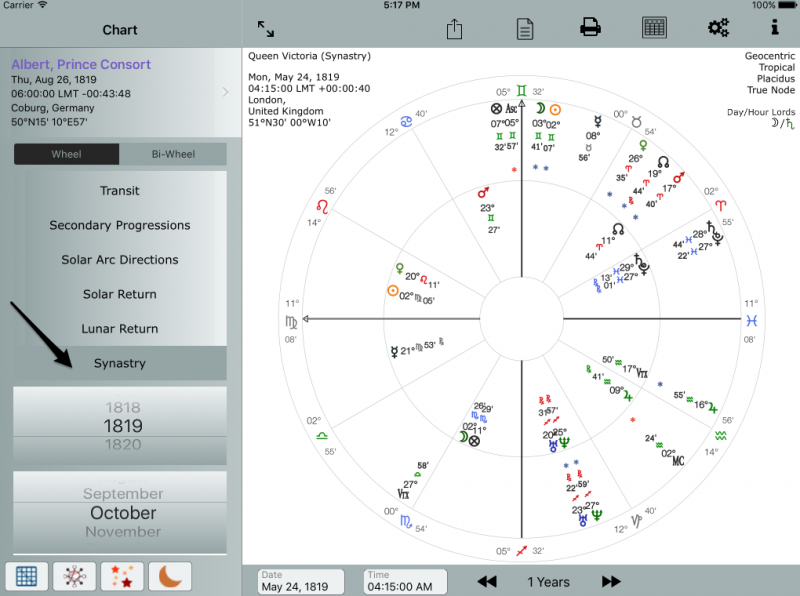The width and height of the screenshot is (800, 596).
Task: Switch to Transit chart type
Action: coord(120,190)
